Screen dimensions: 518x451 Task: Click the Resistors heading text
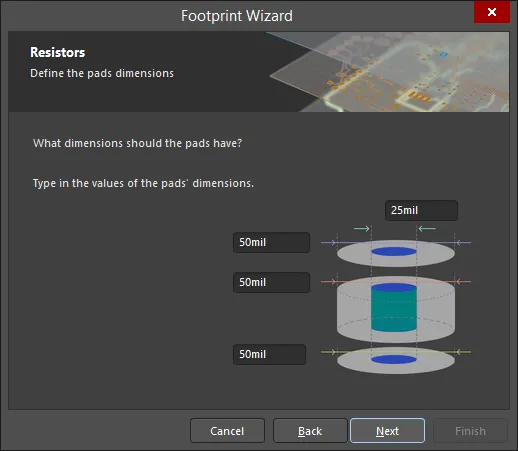58,52
